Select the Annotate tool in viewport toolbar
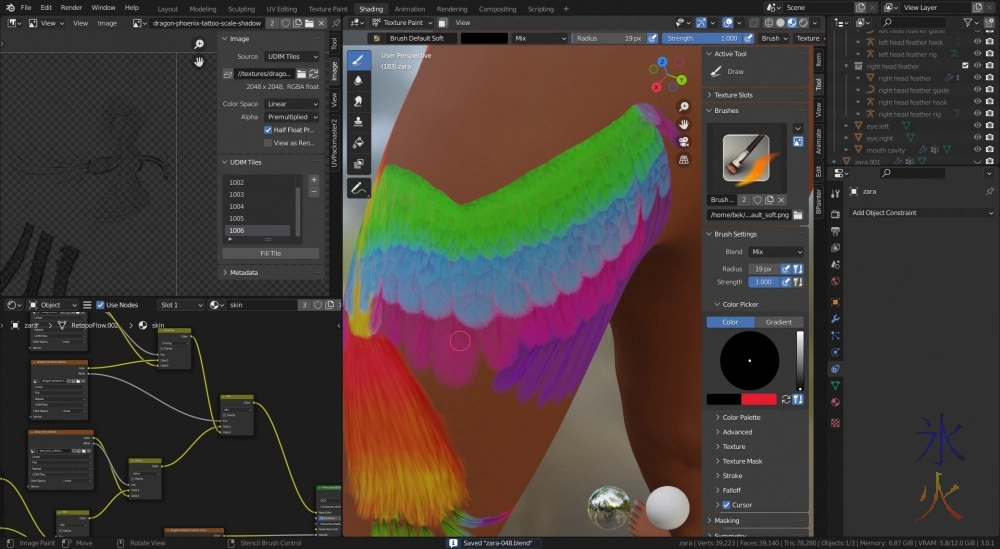 click(x=359, y=187)
